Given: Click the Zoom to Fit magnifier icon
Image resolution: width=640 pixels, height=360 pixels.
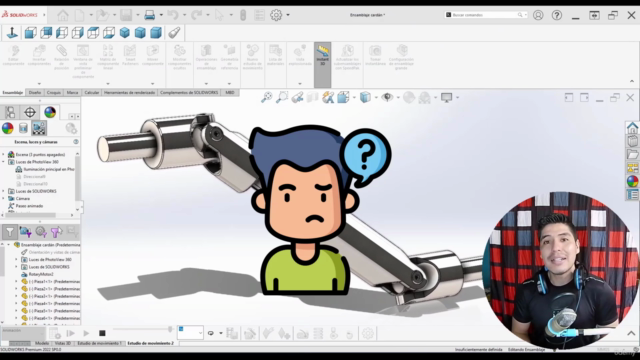Looking at the screenshot, I should click(x=267, y=97).
